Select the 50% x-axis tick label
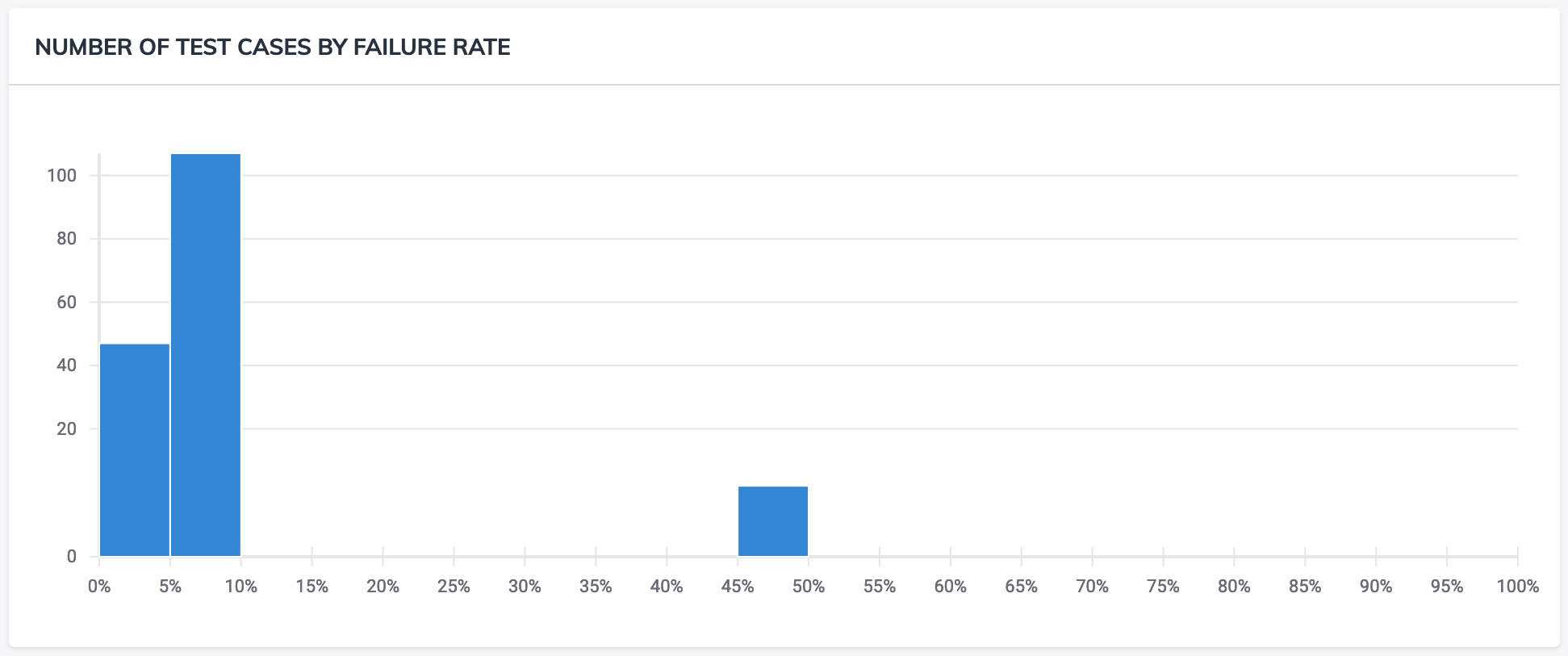This screenshot has width=1568, height=656. point(809,587)
